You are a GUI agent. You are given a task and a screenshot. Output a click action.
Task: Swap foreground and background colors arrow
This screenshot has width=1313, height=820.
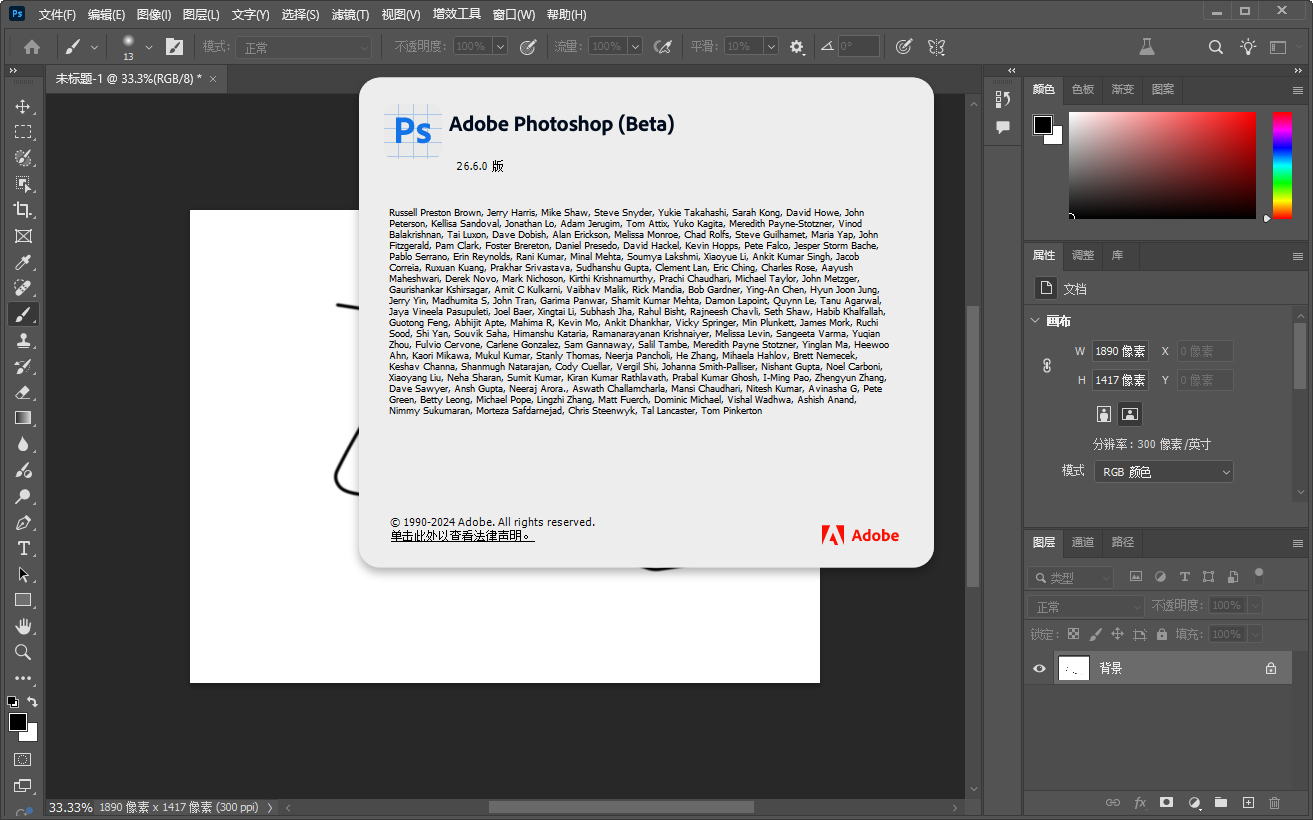pyautogui.click(x=32, y=703)
